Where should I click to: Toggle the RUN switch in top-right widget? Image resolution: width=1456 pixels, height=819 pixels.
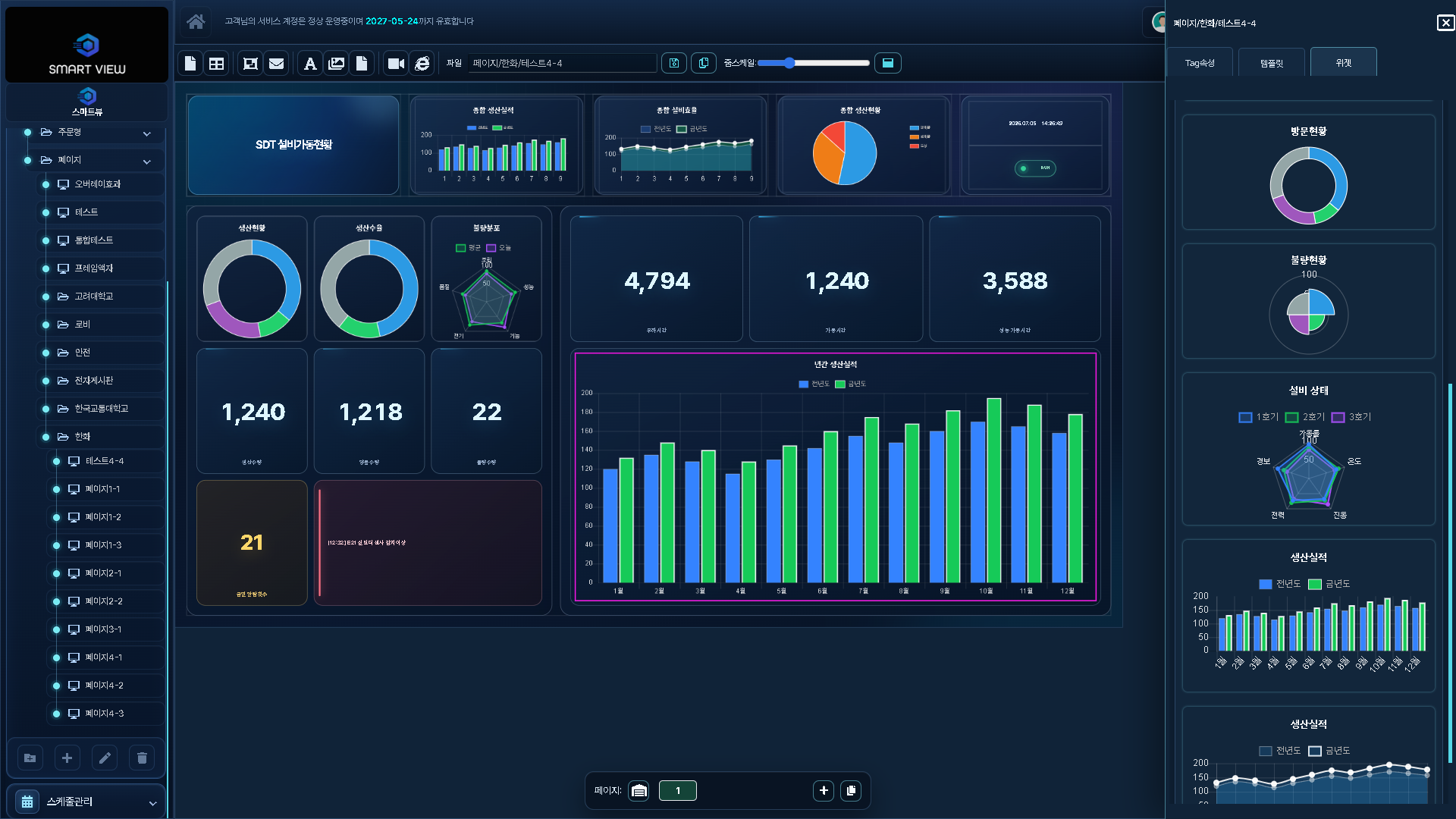1035,168
